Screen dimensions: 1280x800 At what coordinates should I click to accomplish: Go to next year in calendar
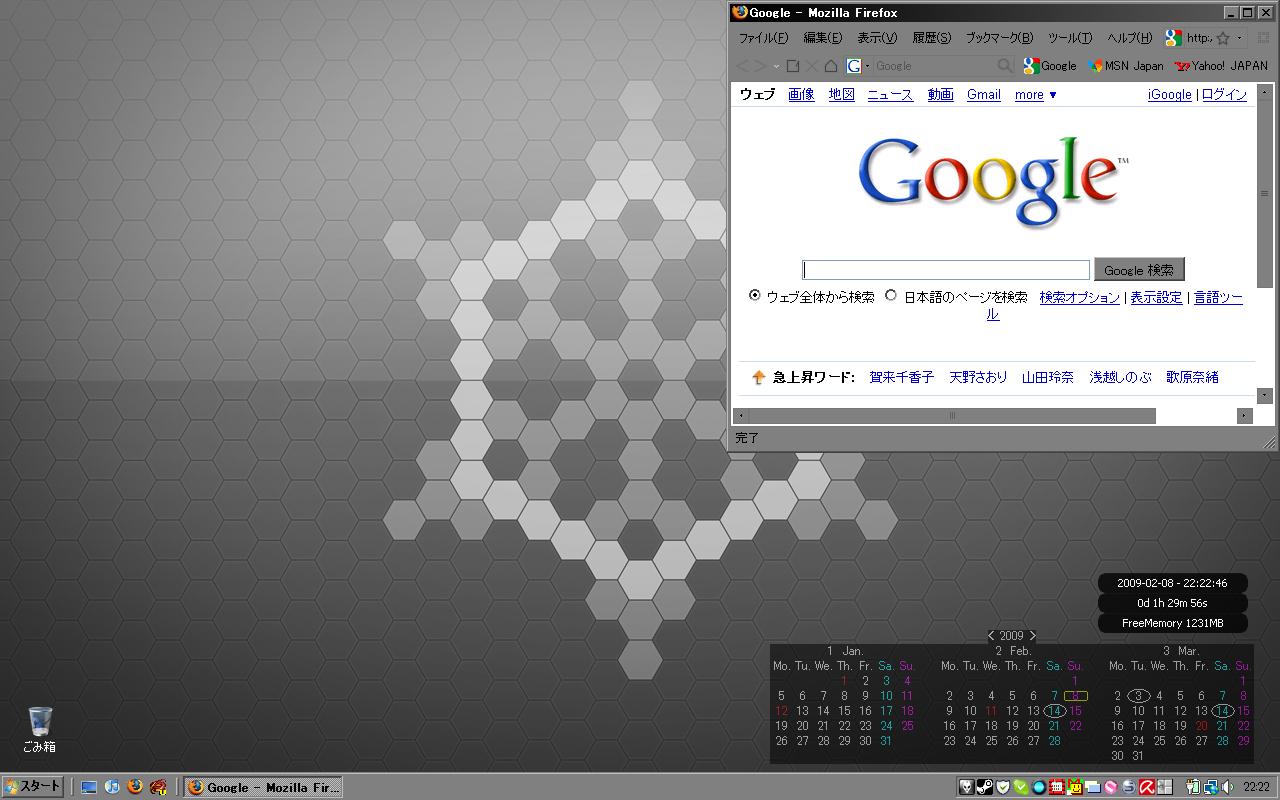pyautogui.click(x=1033, y=635)
